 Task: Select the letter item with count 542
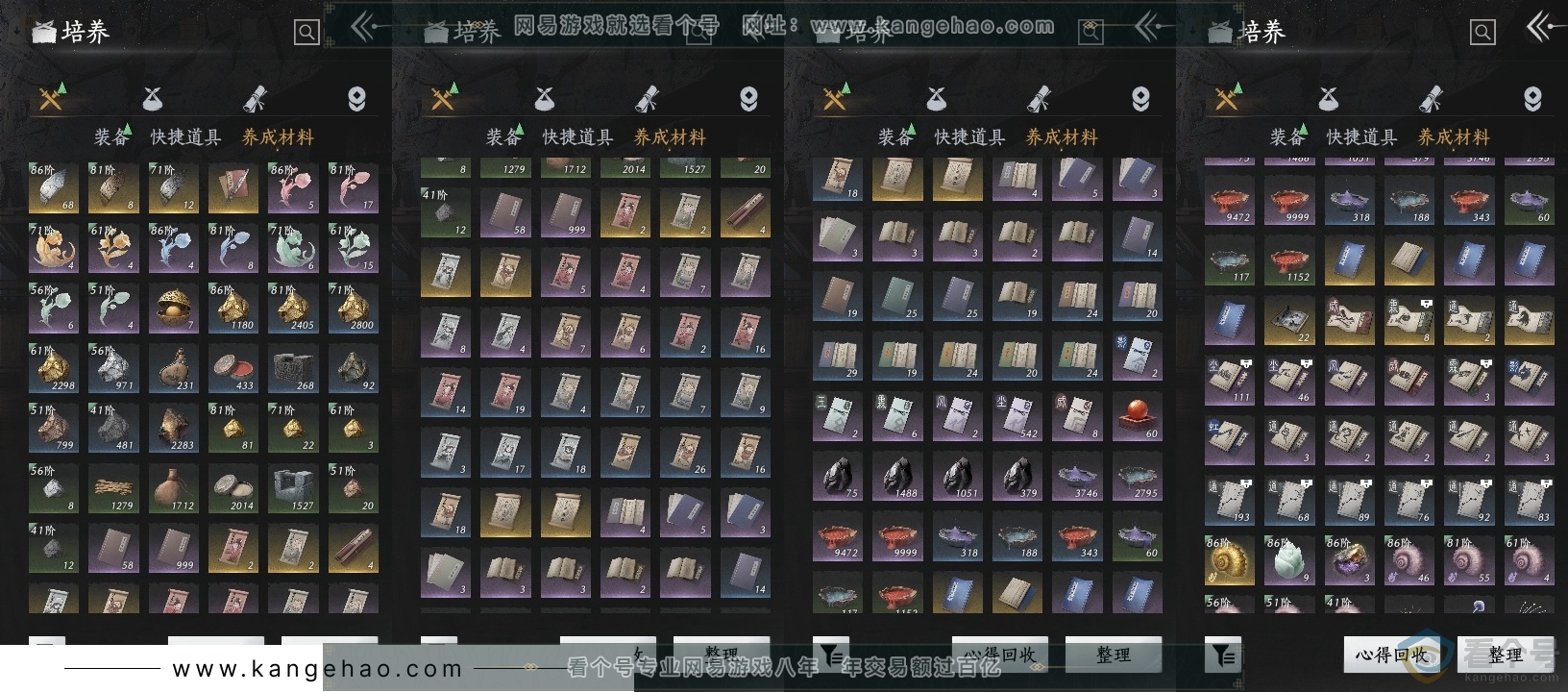tap(1017, 416)
